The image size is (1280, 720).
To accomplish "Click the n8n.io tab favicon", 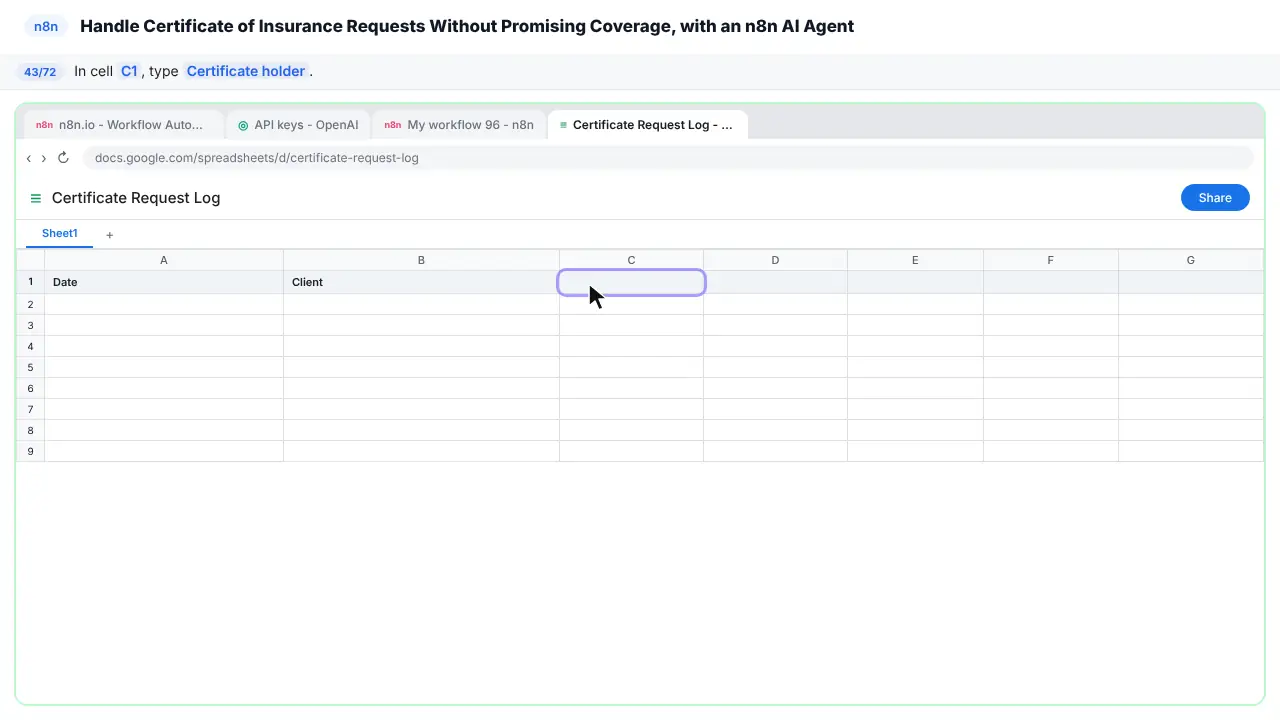I will coord(44,125).
